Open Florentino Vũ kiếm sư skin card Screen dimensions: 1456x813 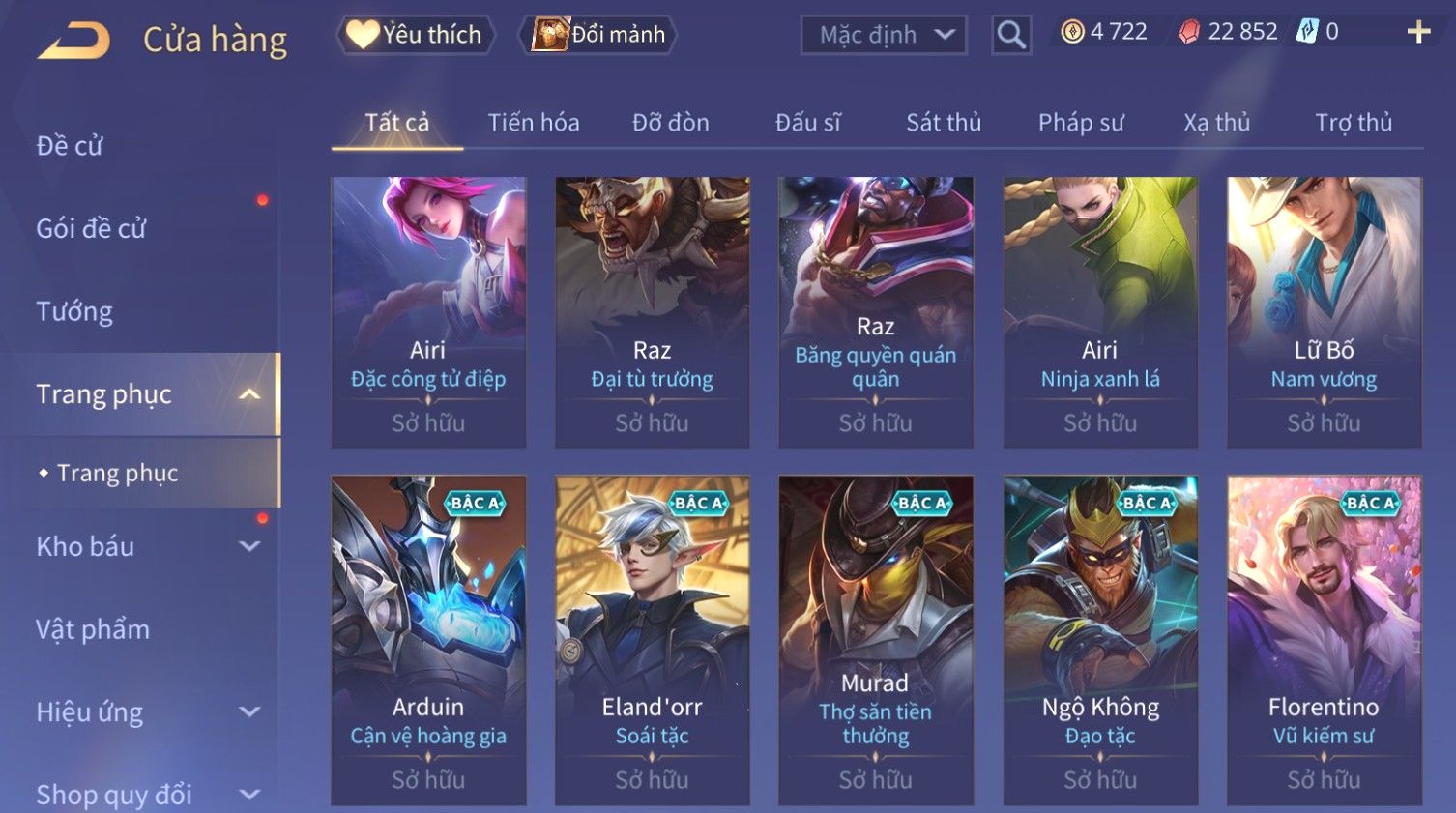1324,640
